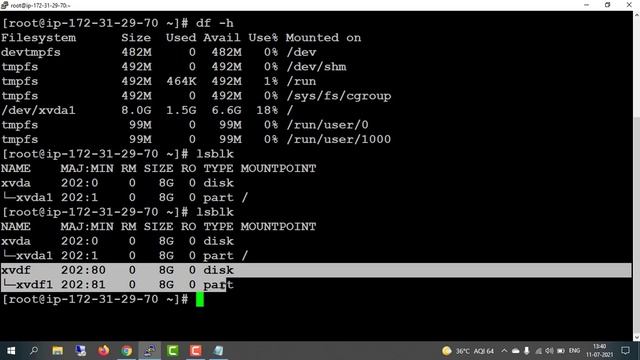
Task: Open taskbar search magnifier
Action: point(34,351)
